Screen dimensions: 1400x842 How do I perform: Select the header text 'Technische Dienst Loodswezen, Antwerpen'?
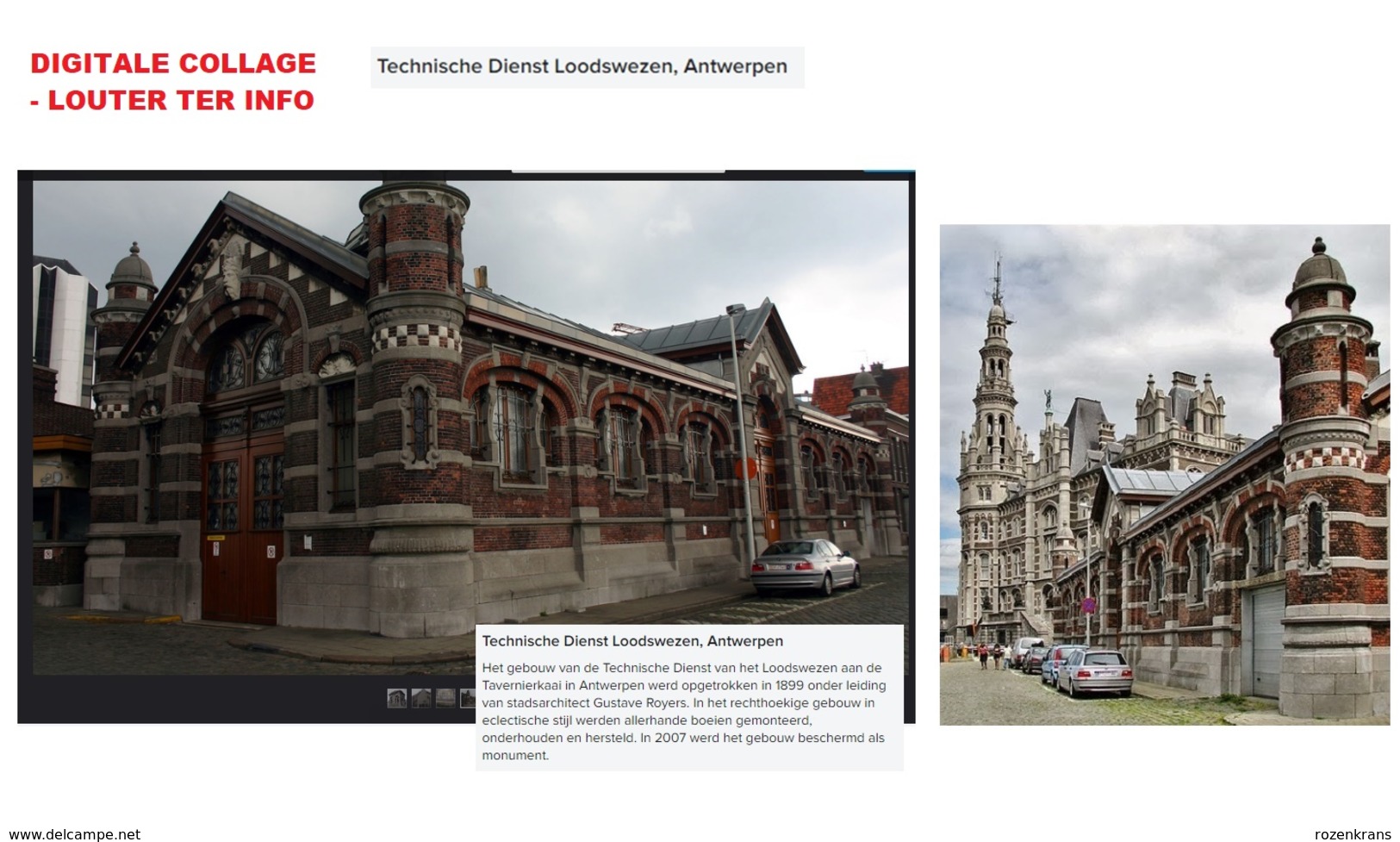coord(582,66)
